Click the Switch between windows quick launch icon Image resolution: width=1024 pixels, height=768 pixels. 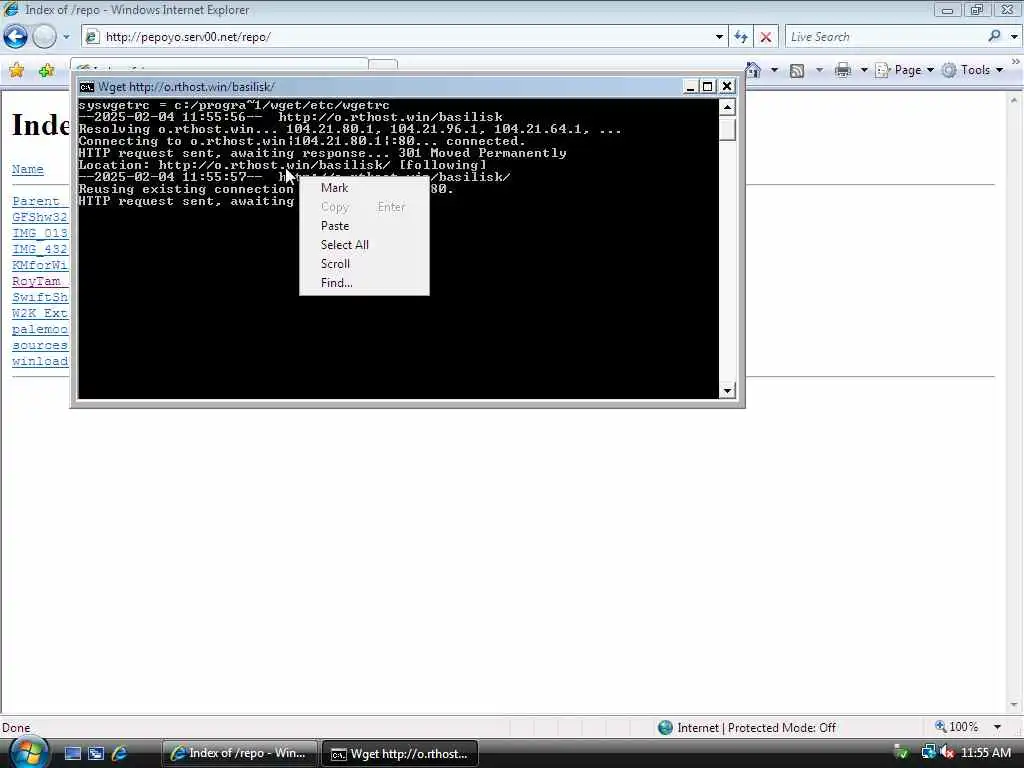pos(96,754)
